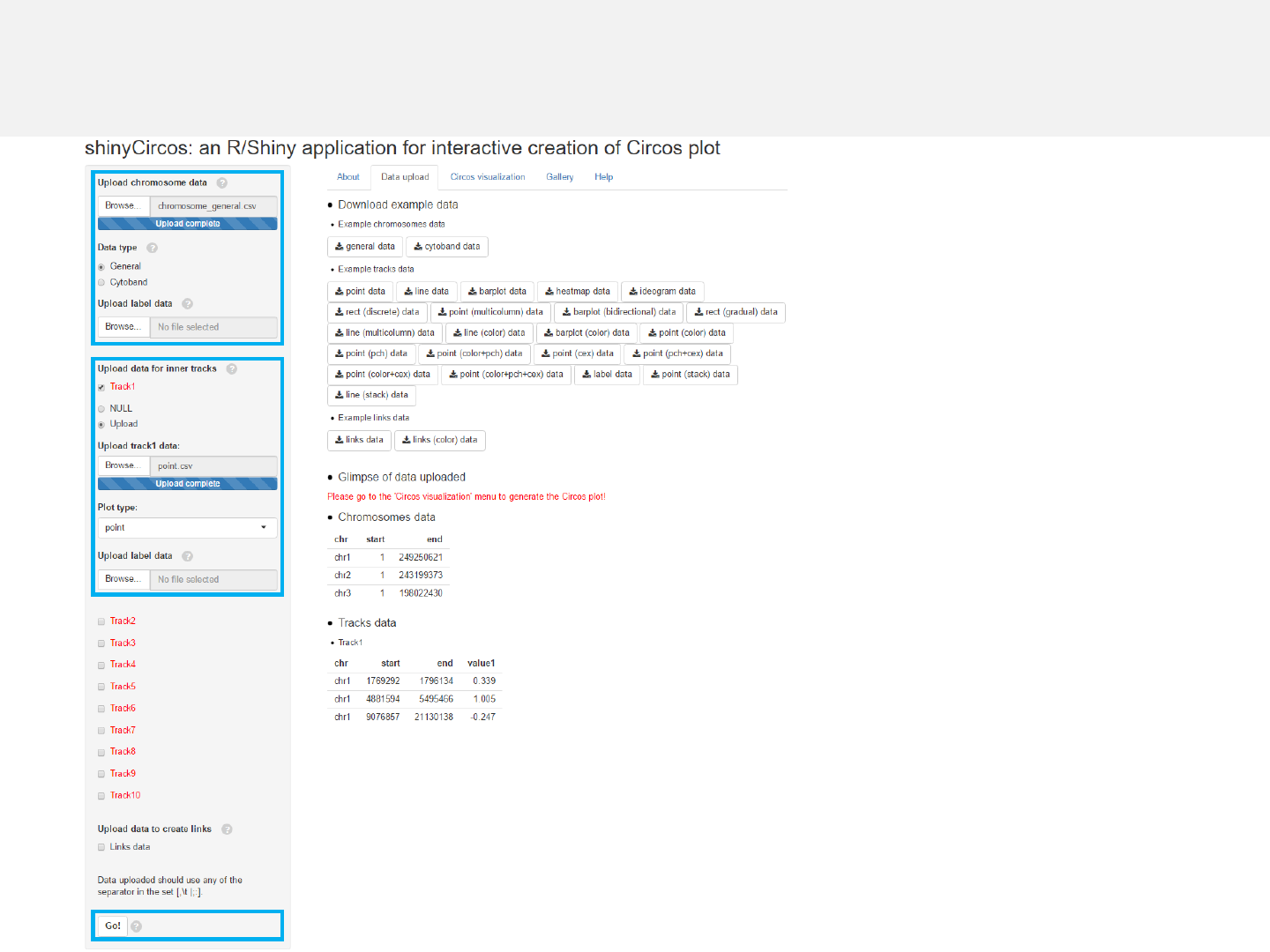Download line (stack) data example
Viewport: 1270px width, 952px height.
coord(371,395)
